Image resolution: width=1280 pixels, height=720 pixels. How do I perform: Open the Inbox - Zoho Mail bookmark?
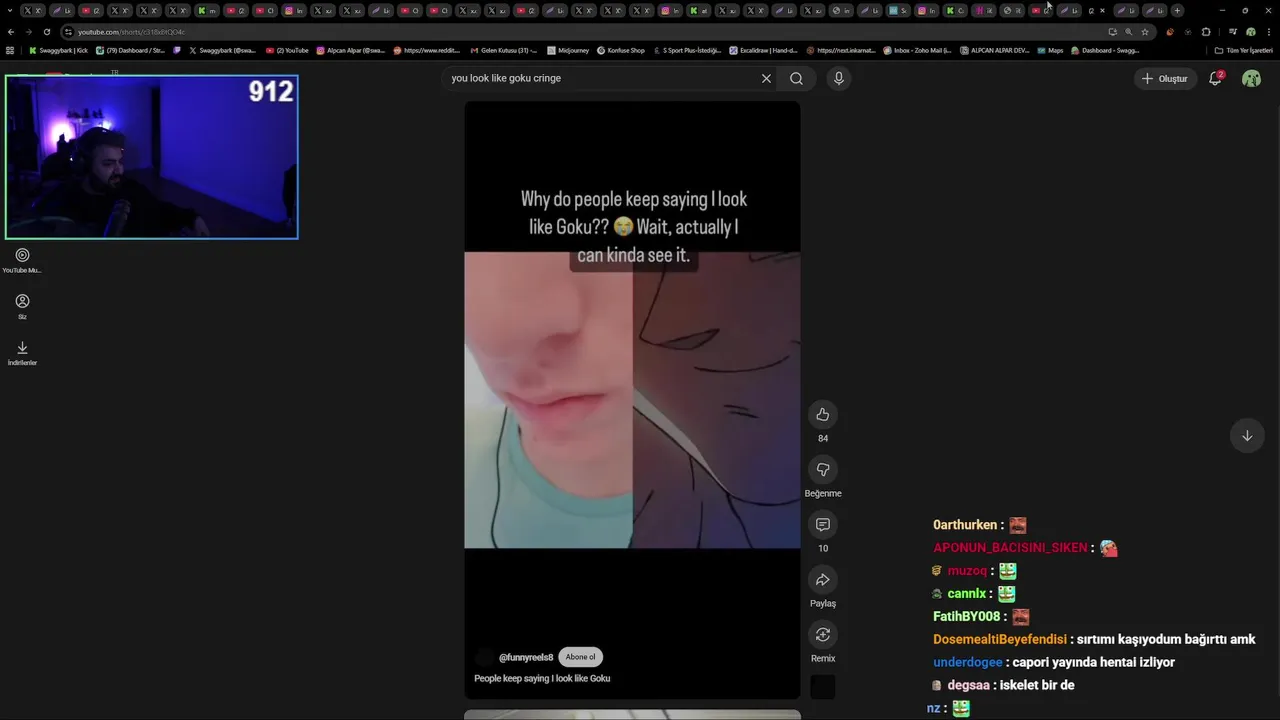917,50
